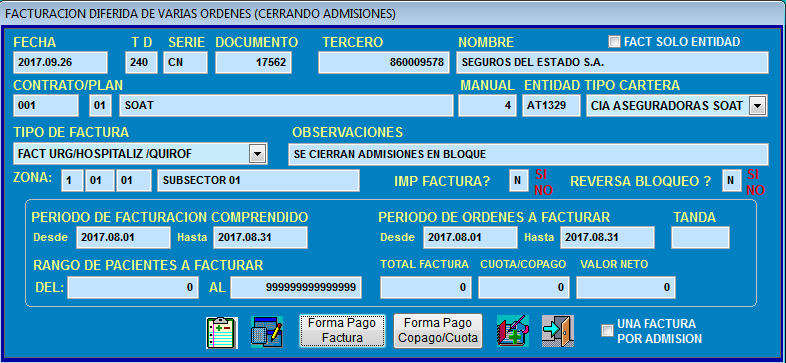Check the FACT SOLO ENTIDAD checkbox

614,42
